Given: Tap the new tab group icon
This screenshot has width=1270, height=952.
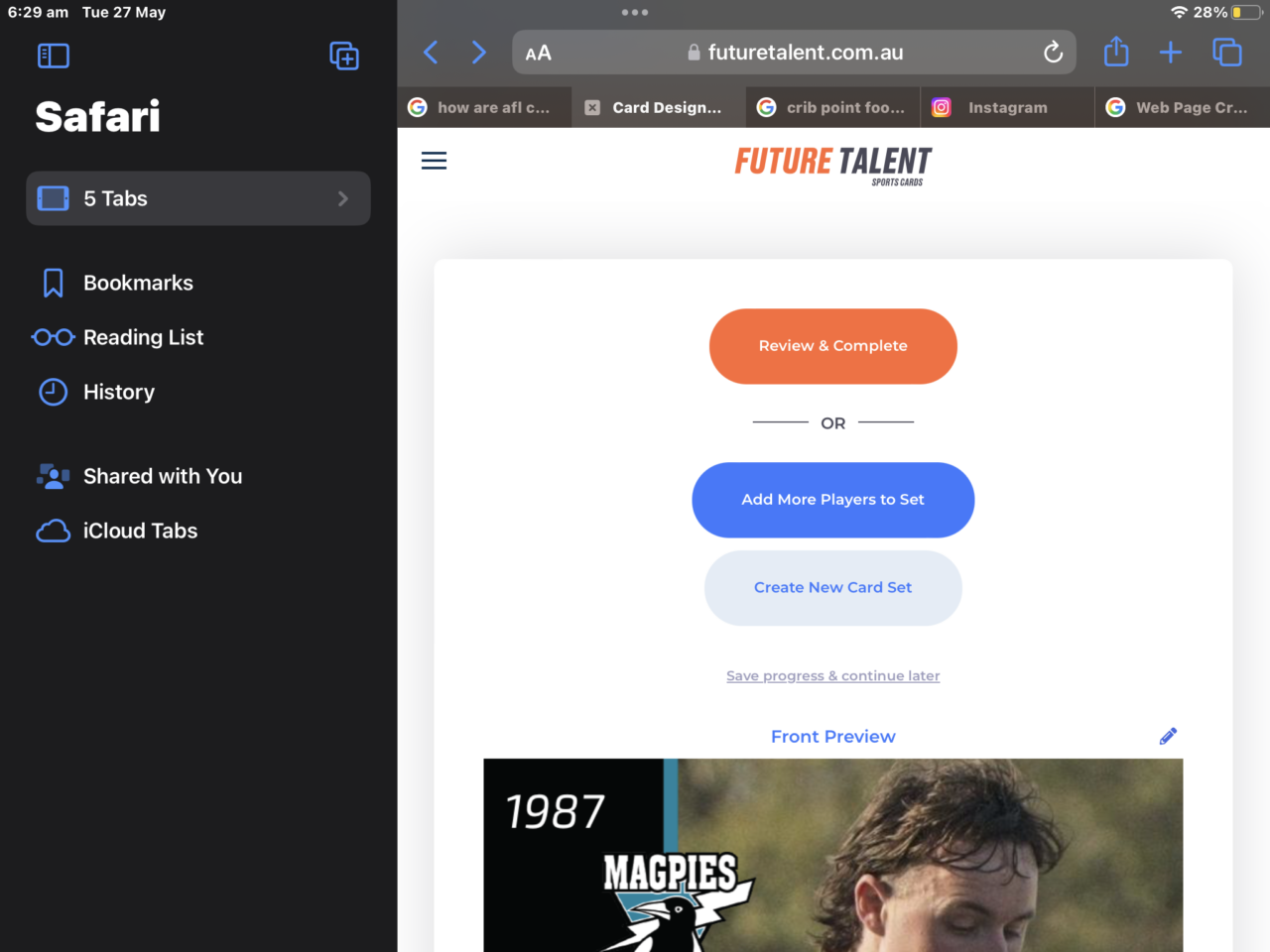Looking at the screenshot, I should point(343,56).
